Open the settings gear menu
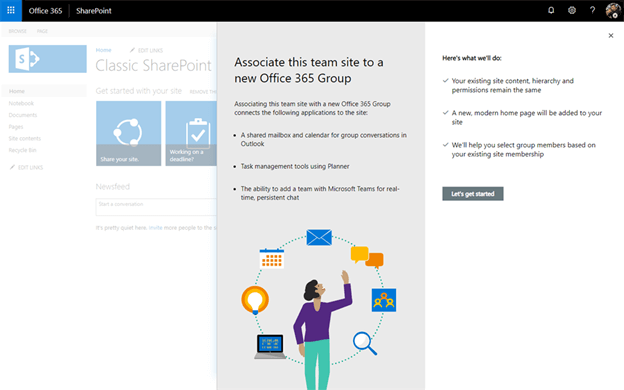 point(572,10)
